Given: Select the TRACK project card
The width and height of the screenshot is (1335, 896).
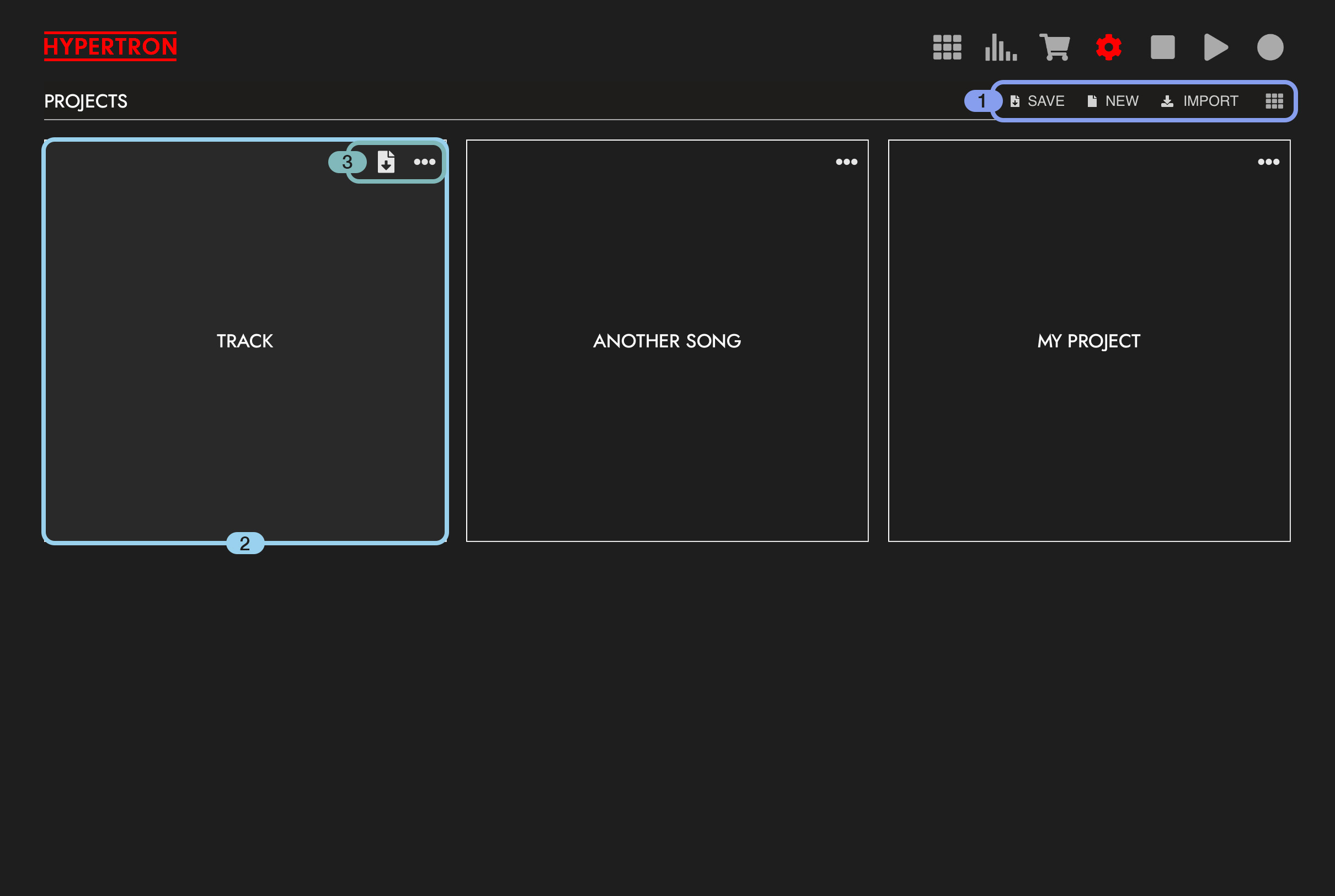Looking at the screenshot, I should coord(245,341).
